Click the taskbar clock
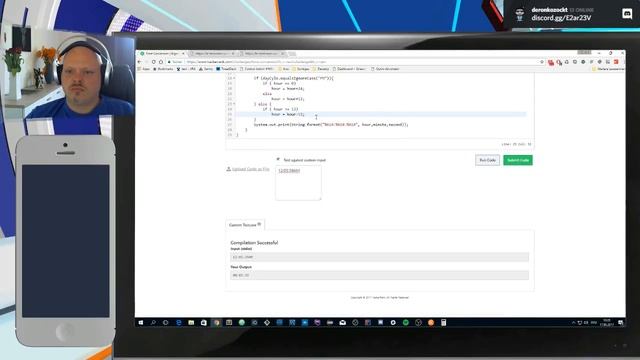640x360 pixels. [607, 322]
